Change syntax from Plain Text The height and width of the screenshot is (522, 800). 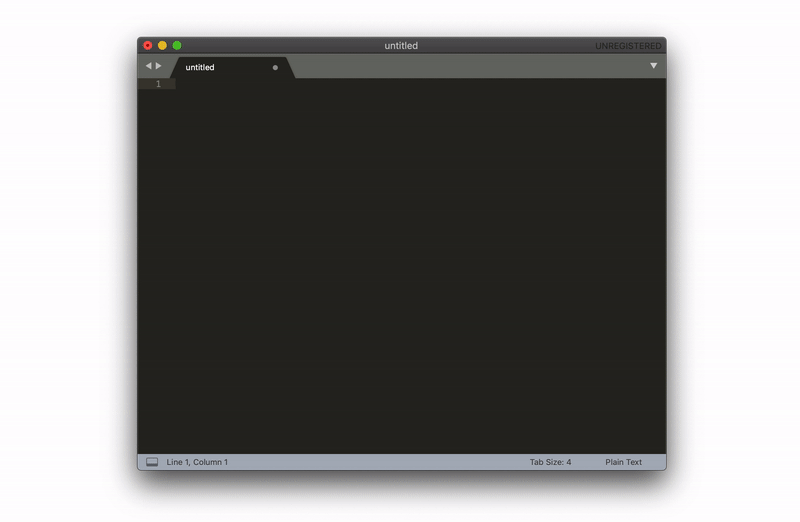[623, 462]
